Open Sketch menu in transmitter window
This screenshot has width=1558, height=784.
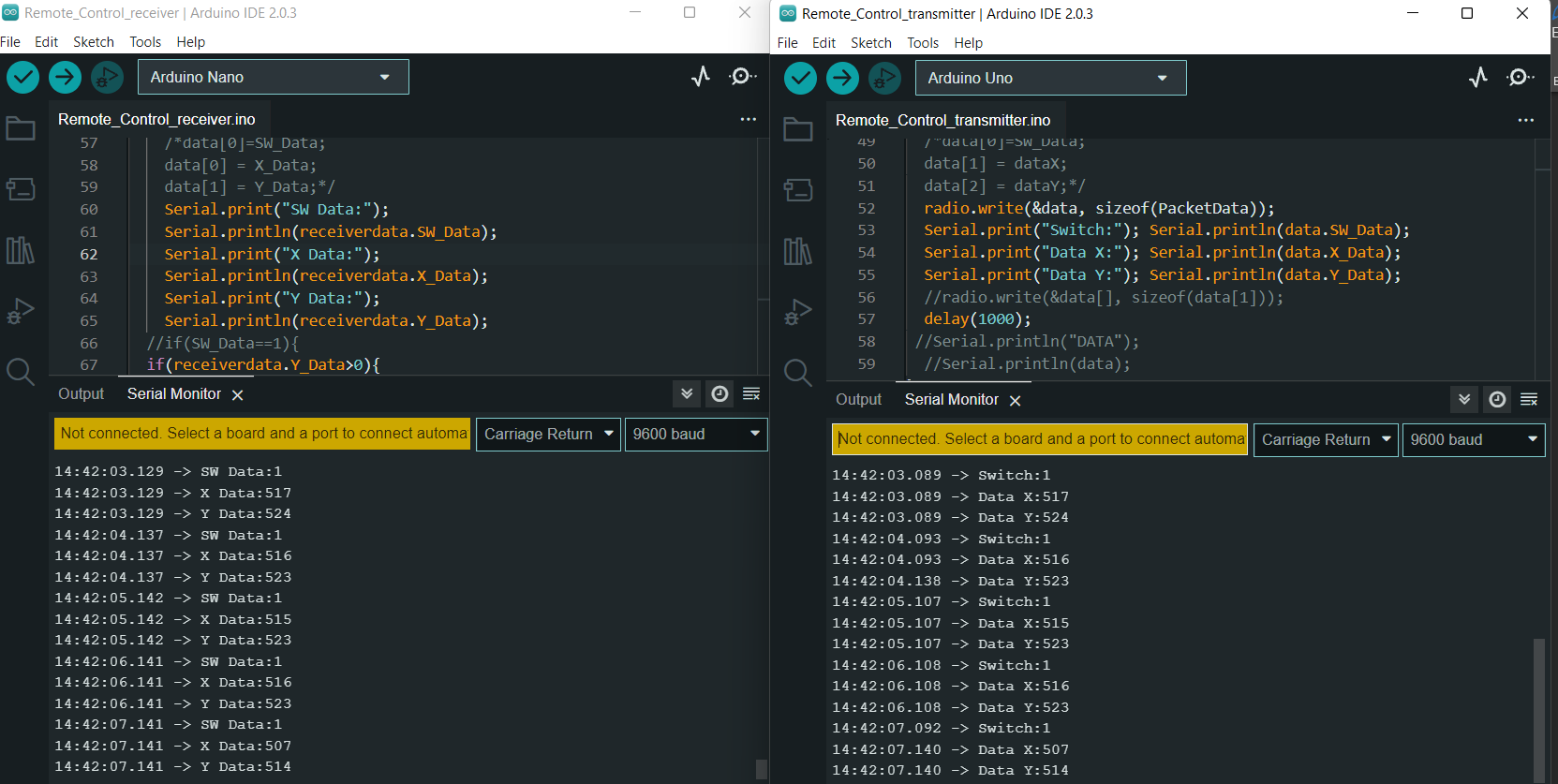point(871,43)
